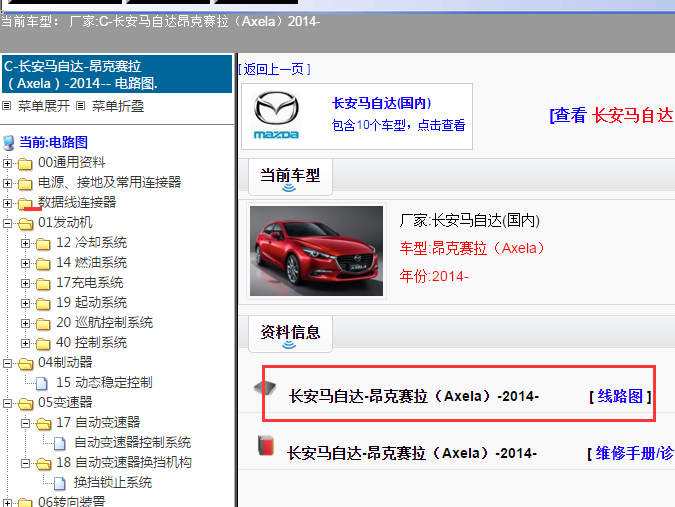
Task: Click the 车型:昂克赛拉（Axela） text
Action: click(x=472, y=248)
